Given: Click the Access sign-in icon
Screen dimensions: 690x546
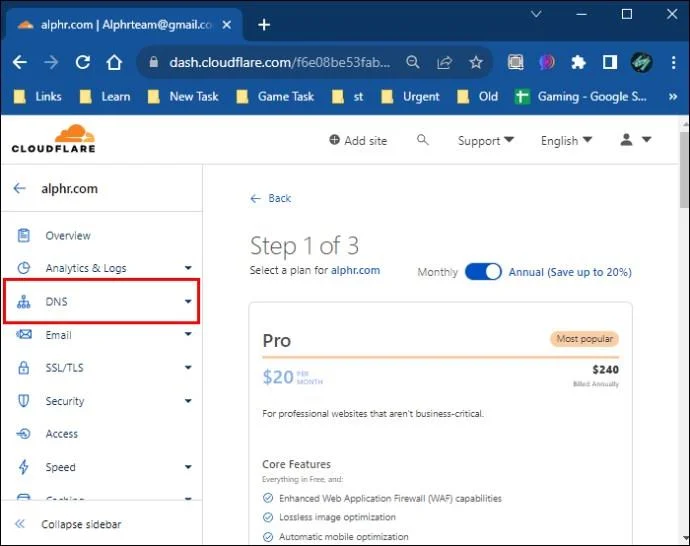Looking at the screenshot, I should pyautogui.click(x=24, y=434).
